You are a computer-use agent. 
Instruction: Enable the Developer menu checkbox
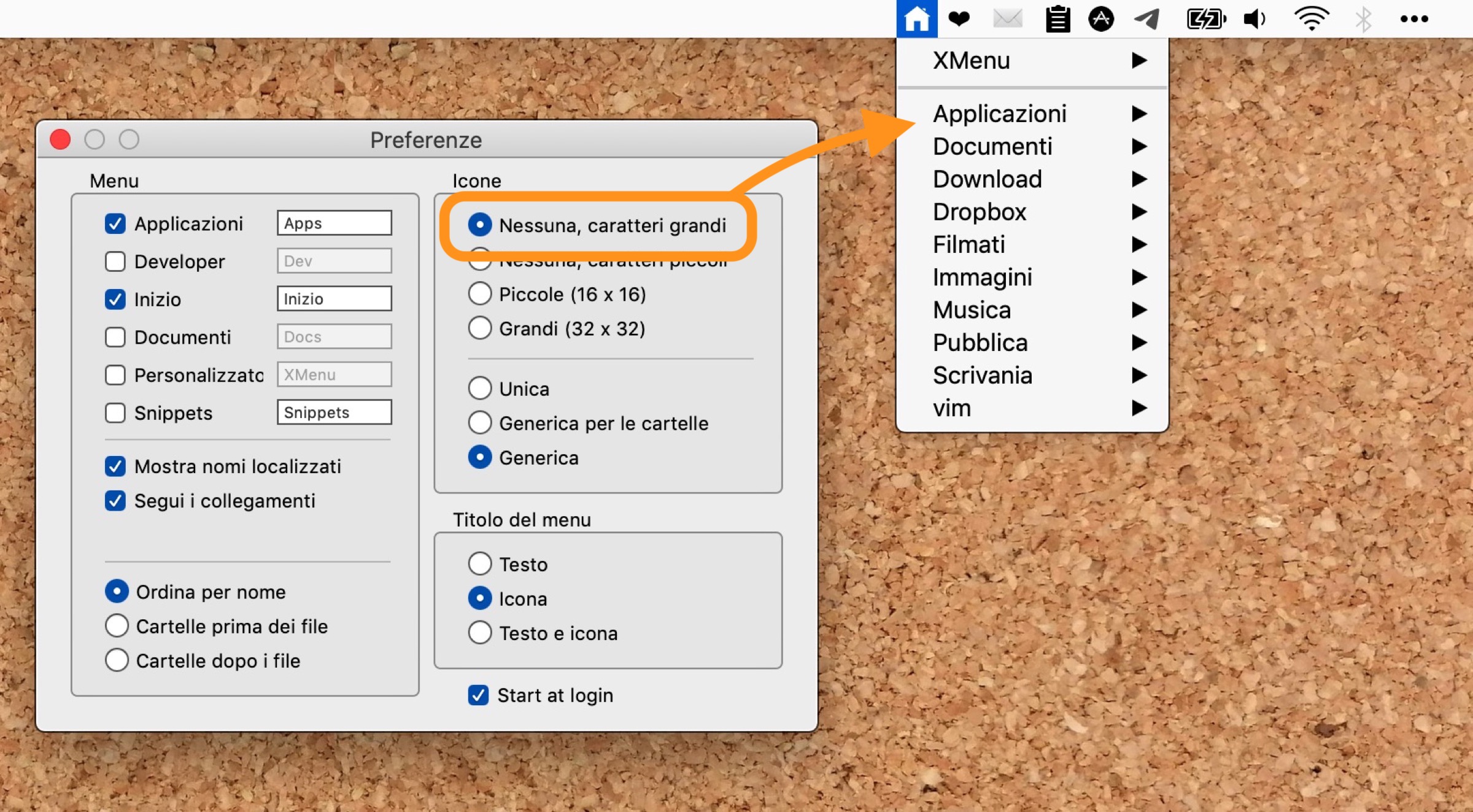point(115,261)
